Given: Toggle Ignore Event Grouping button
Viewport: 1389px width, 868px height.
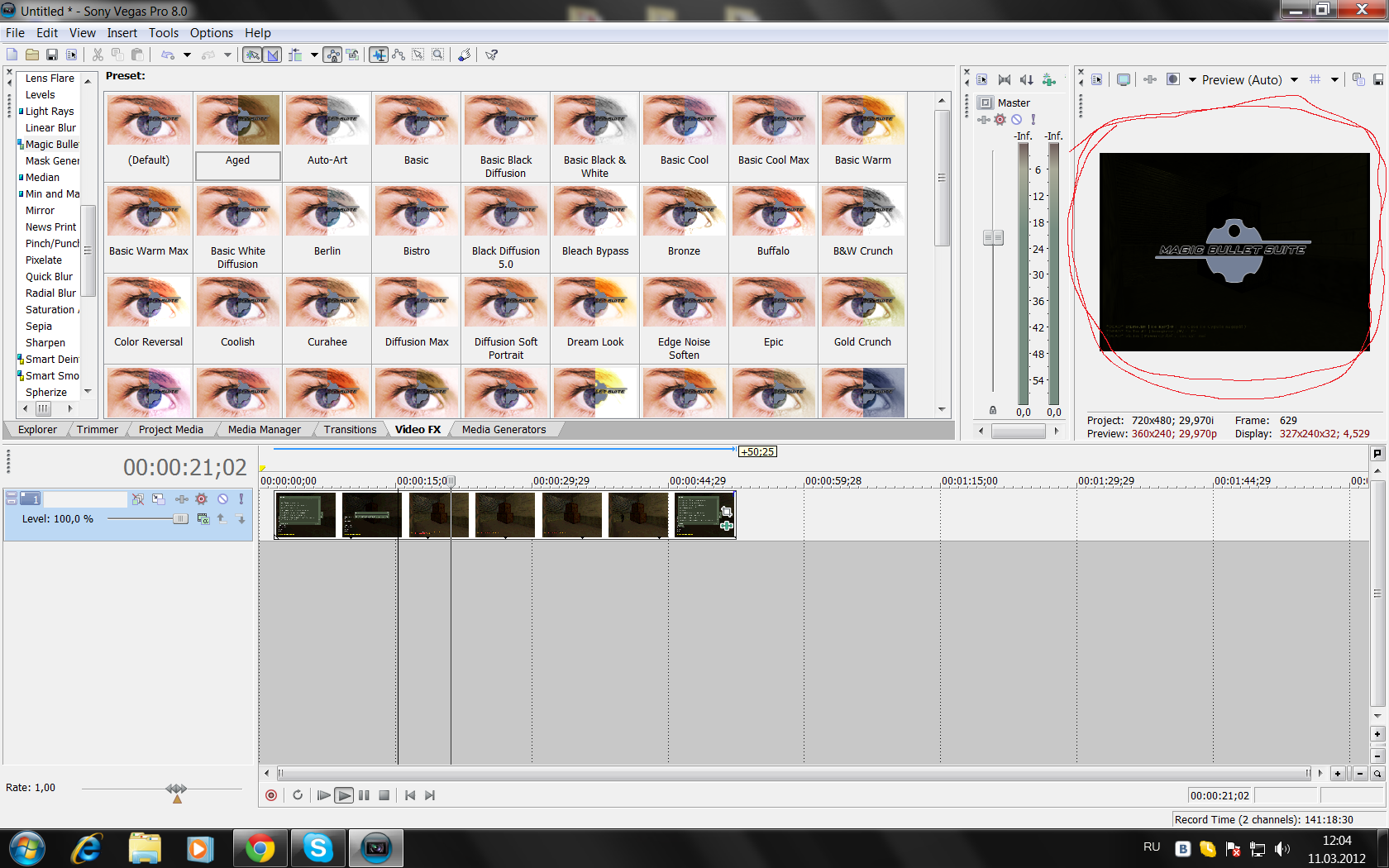Looking at the screenshot, I should click(x=353, y=55).
